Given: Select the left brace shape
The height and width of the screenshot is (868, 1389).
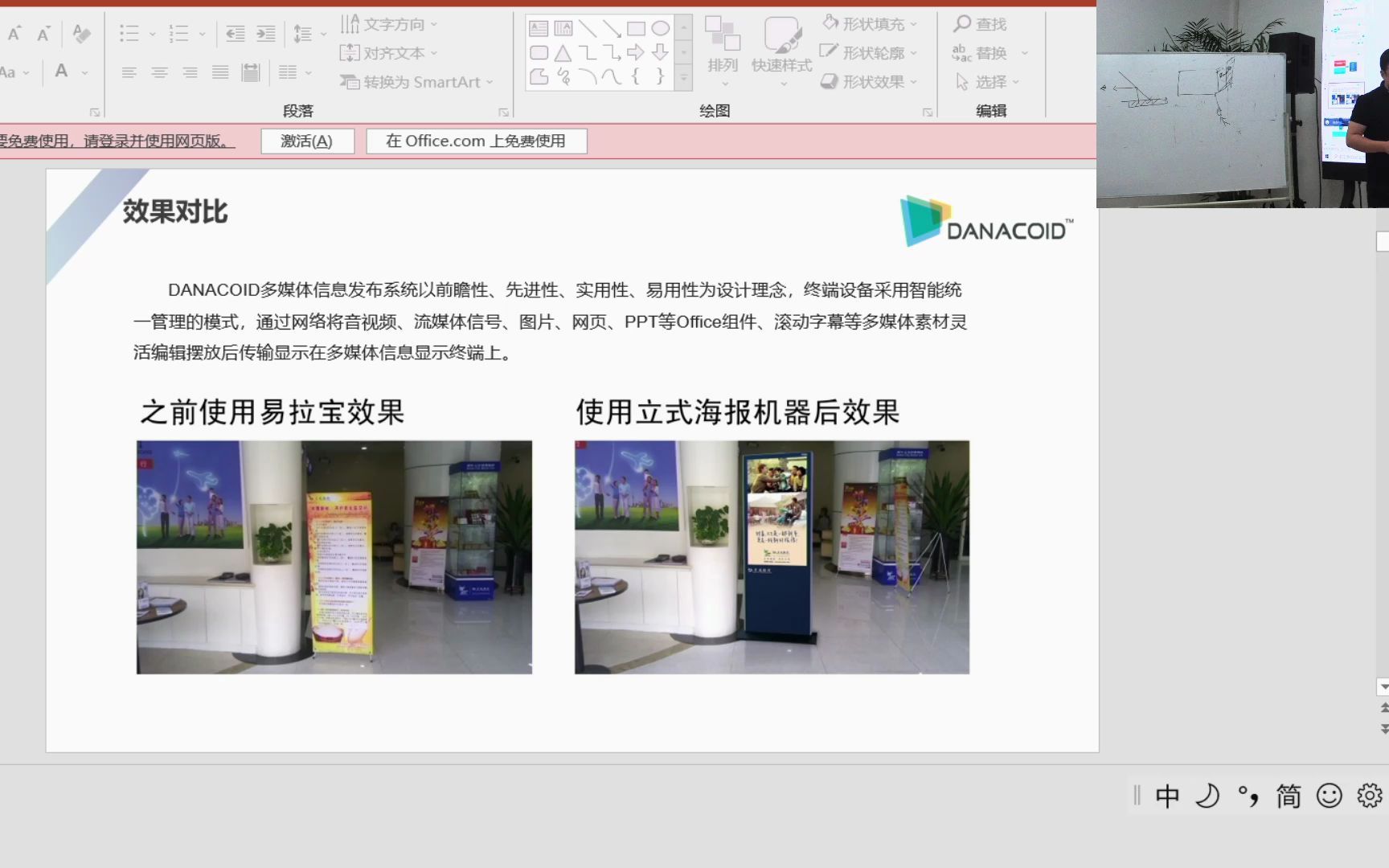Looking at the screenshot, I should coord(635,76).
